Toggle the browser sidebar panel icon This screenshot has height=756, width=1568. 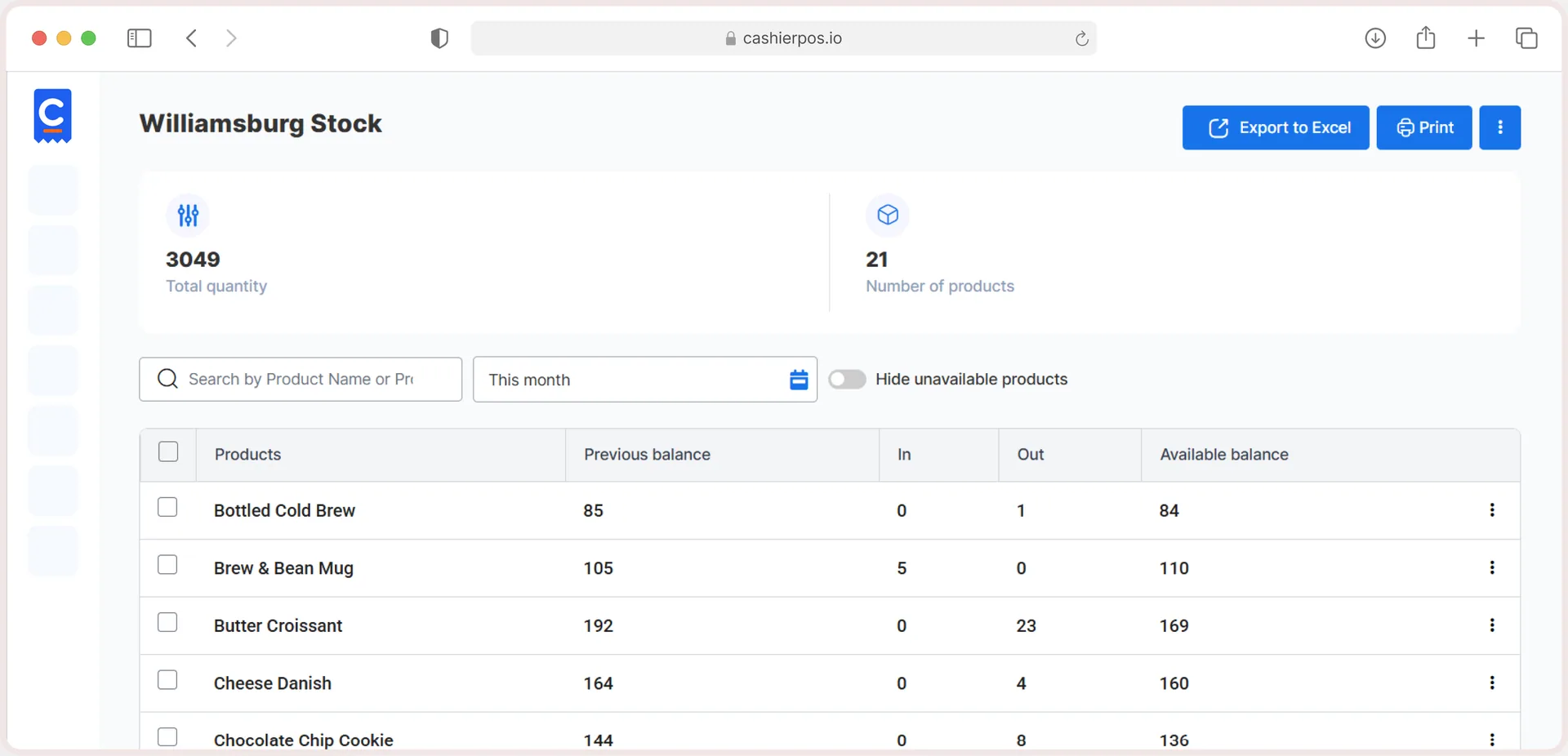[140, 38]
